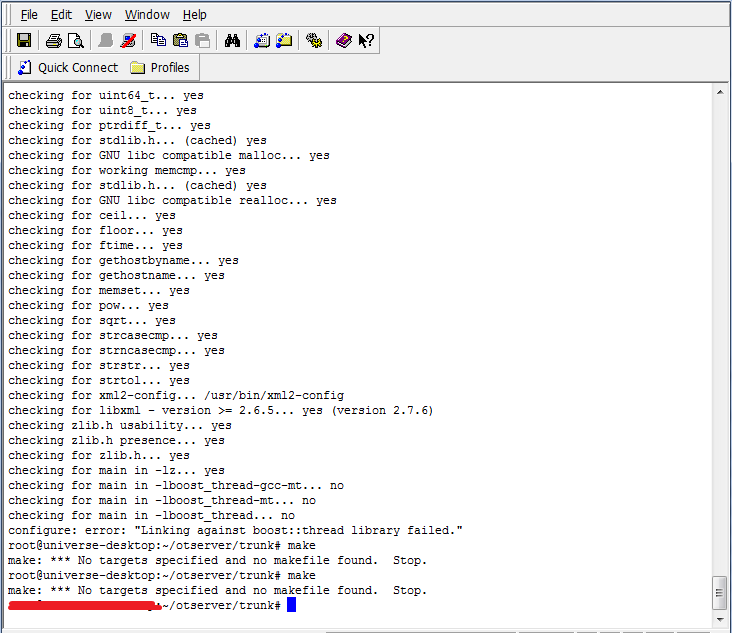The image size is (732, 633).
Task: Open the Edit menu
Action: 61,15
